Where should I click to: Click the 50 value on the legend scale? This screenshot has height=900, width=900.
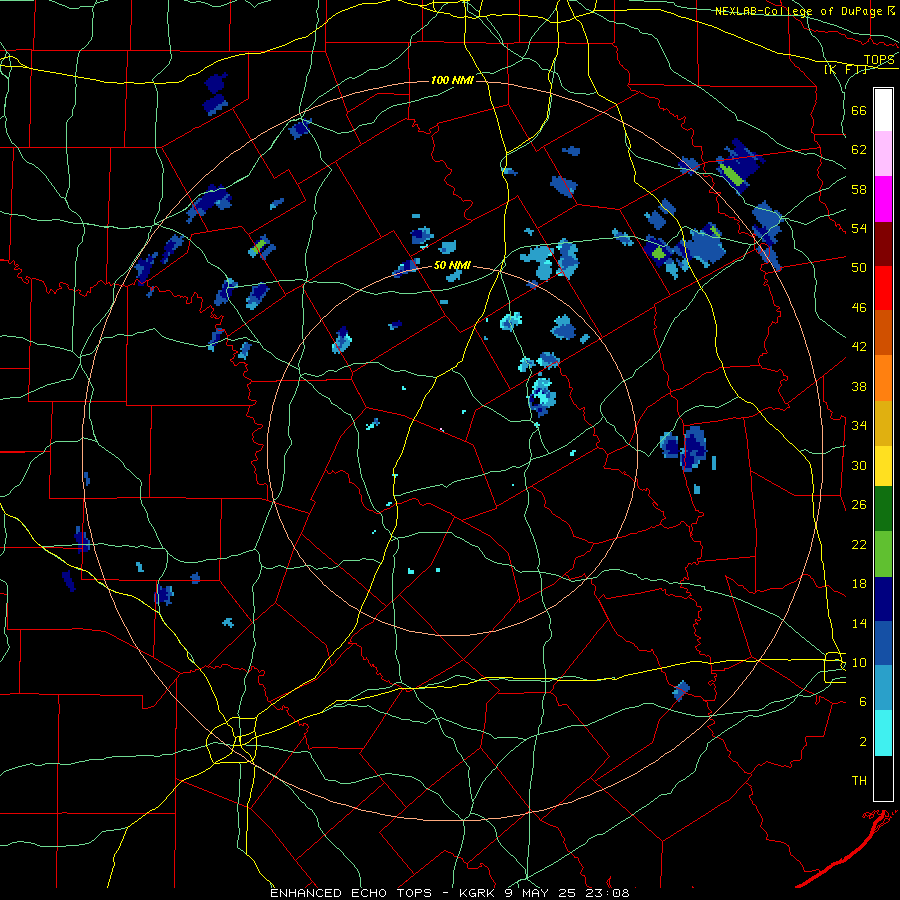[859, 268]
